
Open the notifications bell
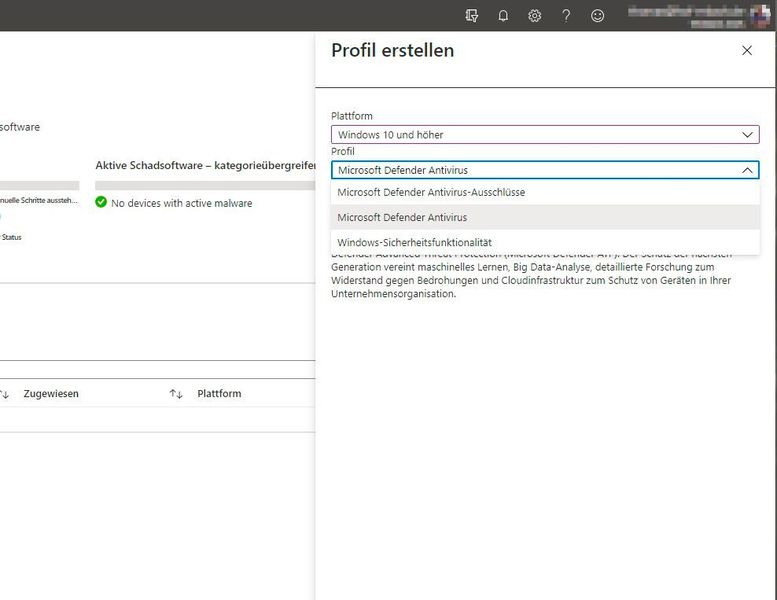(x=503, y=16)
